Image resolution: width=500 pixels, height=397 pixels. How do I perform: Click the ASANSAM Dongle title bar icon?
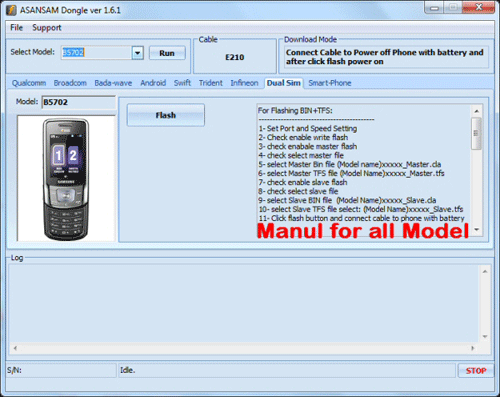click(x=11, y=10)
